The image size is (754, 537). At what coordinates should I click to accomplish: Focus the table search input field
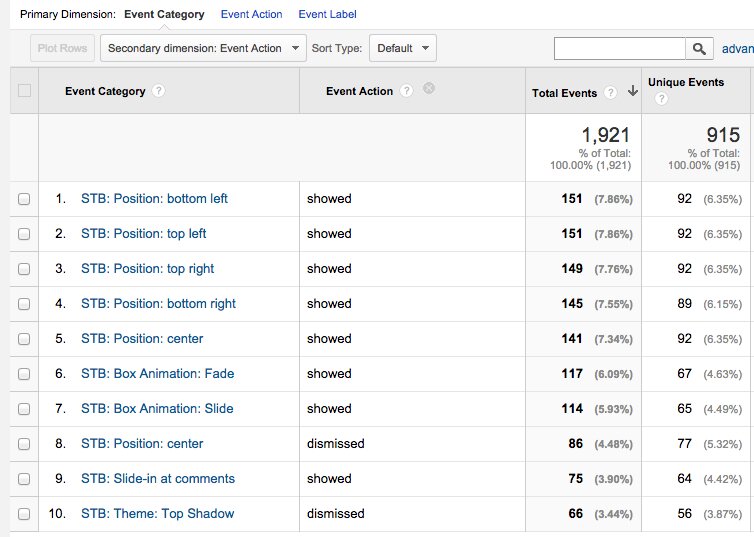[x=619, y=48]
